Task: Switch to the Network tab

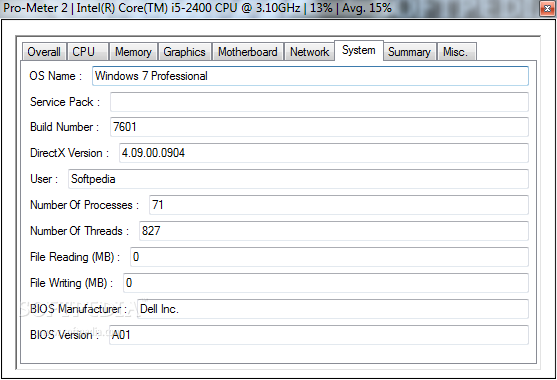Action: point(309,52)
